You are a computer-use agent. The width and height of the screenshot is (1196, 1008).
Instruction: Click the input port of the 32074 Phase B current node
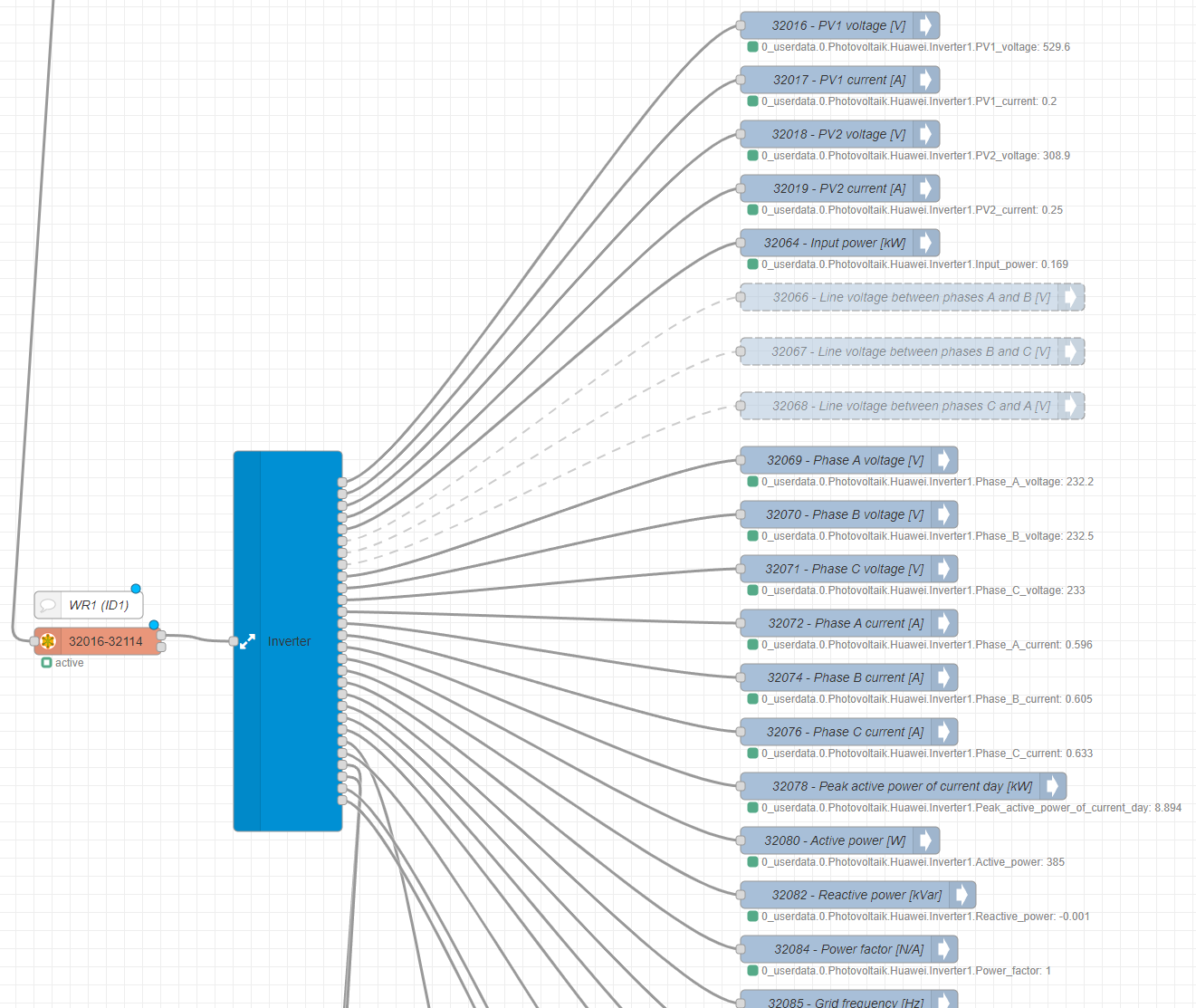click(741, 677)
